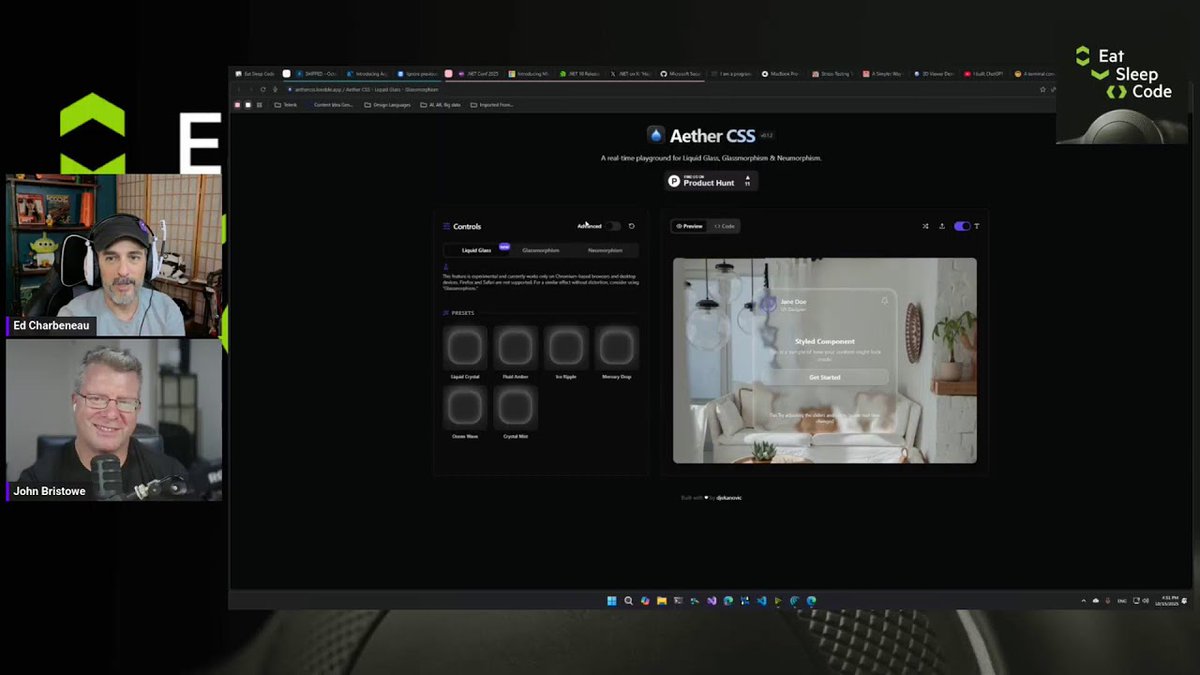Open the Design Languages bookmarks folder
The width and height of the screenshot is (1200, 675).
(387, 104)
